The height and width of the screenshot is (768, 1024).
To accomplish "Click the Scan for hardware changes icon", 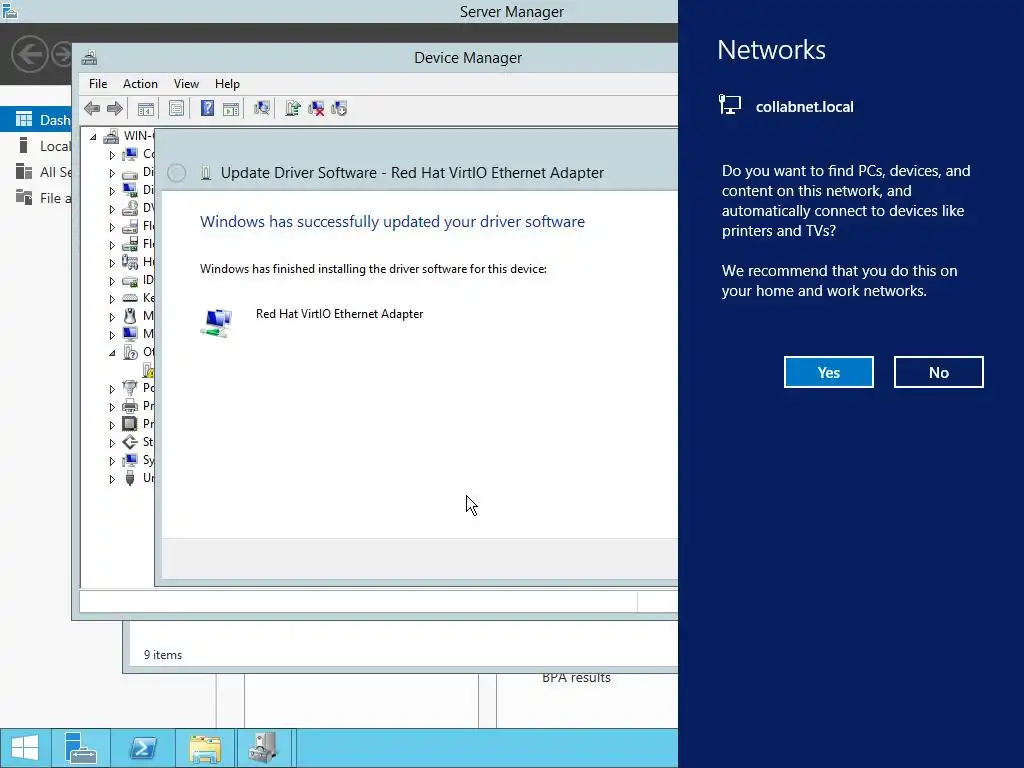I will 262,108.
